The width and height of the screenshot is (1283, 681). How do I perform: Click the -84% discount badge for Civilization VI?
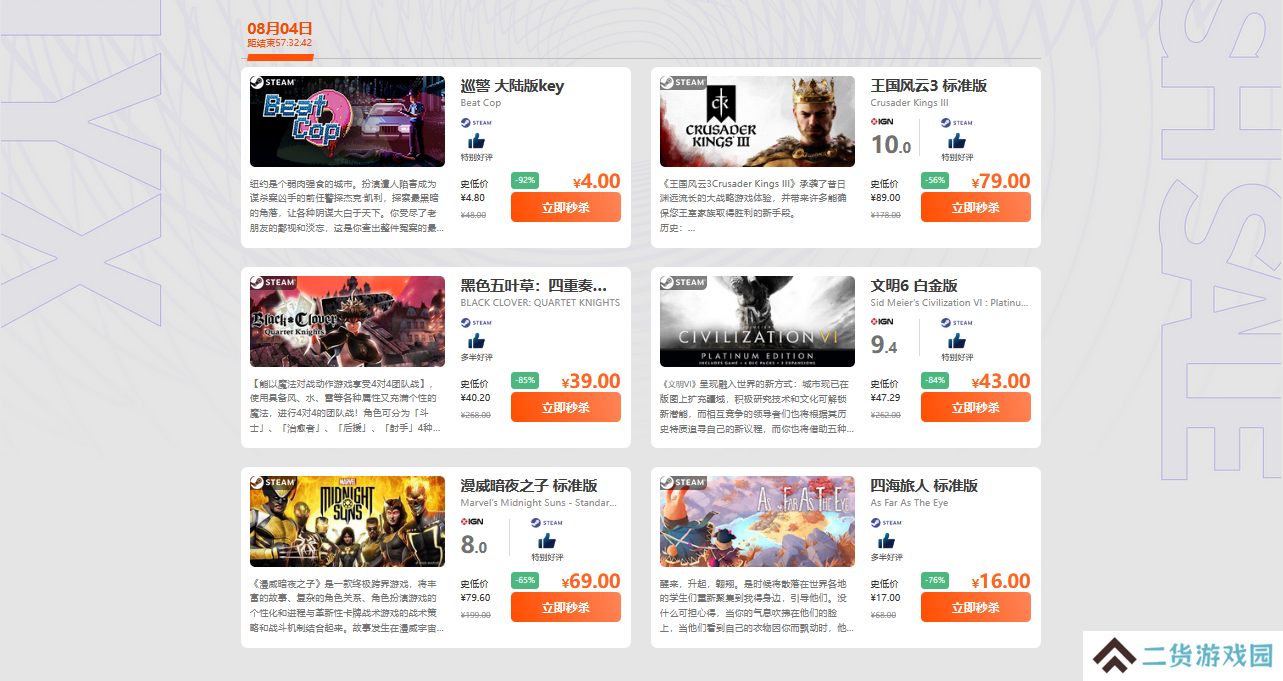(x=935, y=380)
